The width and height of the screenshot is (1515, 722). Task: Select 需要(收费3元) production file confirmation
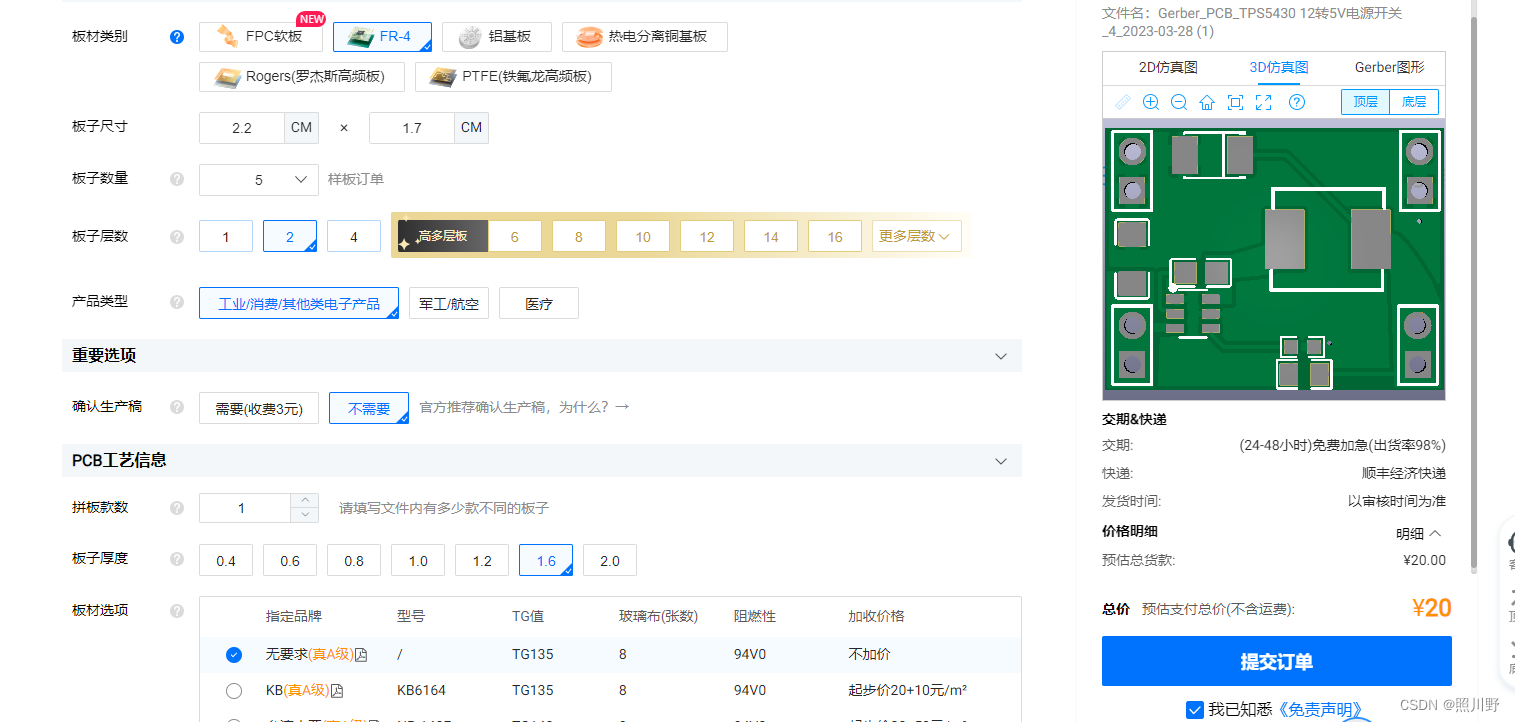[259, 408]
